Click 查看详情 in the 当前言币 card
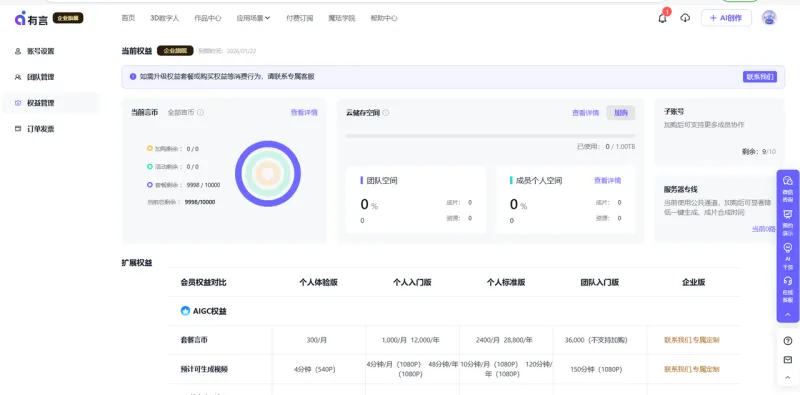 click(304, 112)
